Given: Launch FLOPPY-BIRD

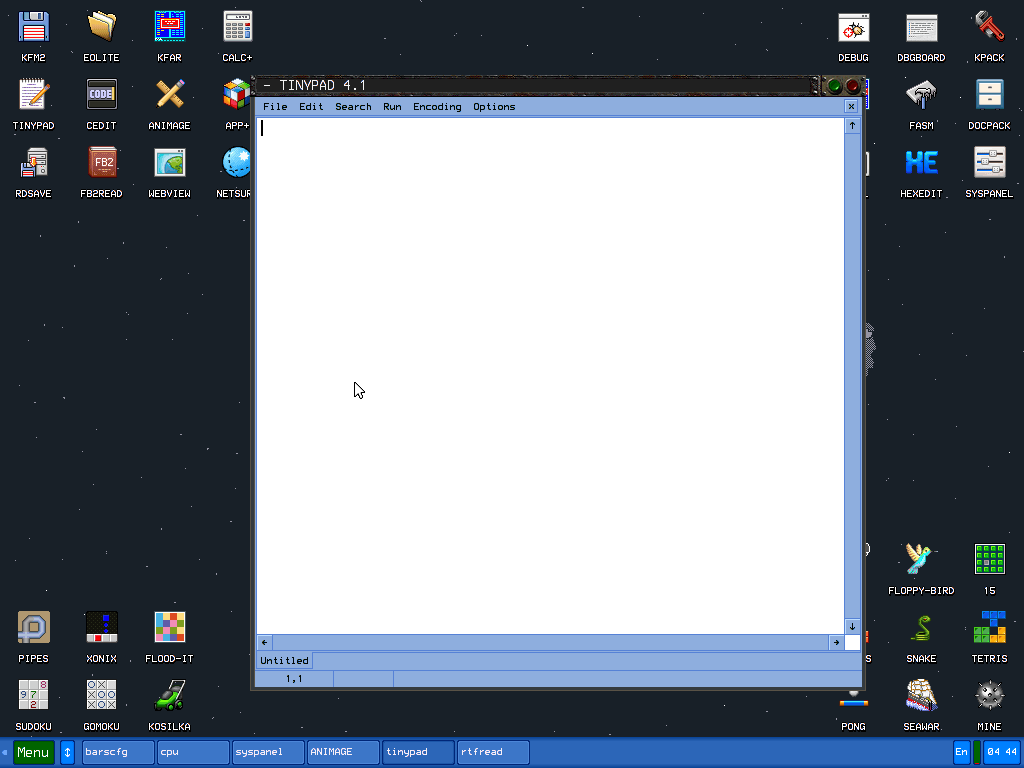Looking at the screenshot, I should [x=921, y=558].
